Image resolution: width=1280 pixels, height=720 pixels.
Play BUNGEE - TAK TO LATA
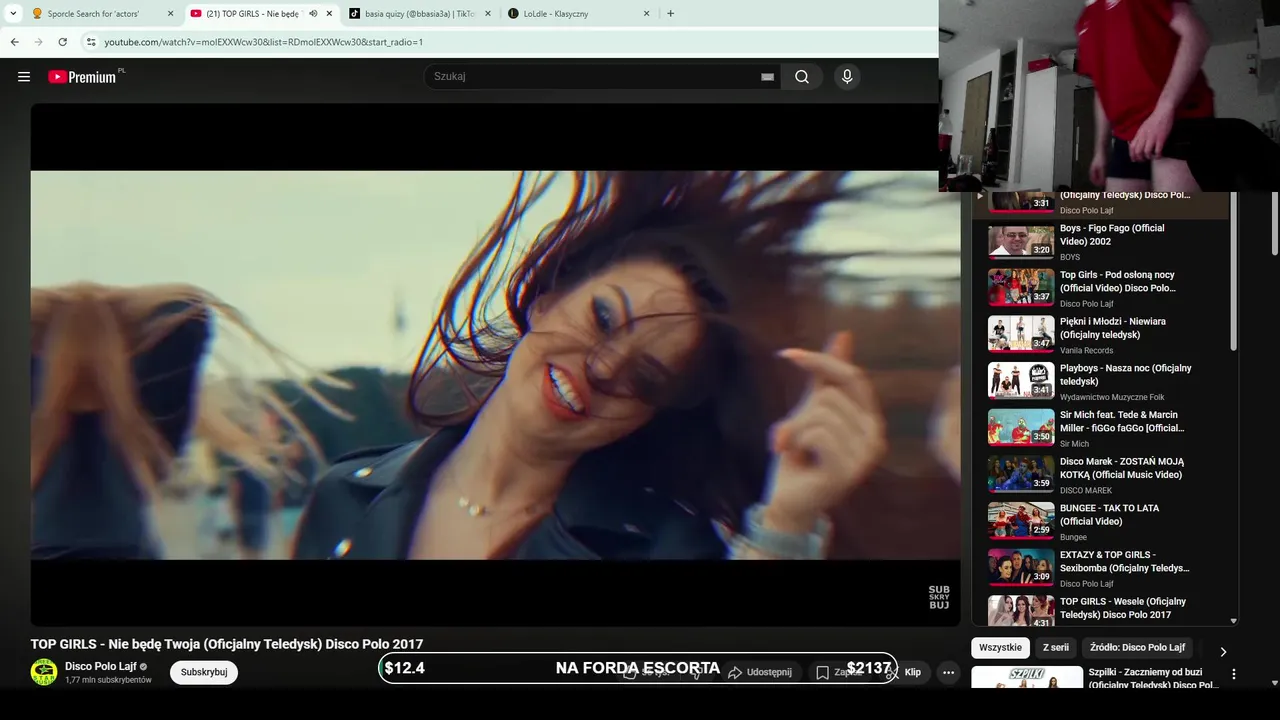point(1110,515)
